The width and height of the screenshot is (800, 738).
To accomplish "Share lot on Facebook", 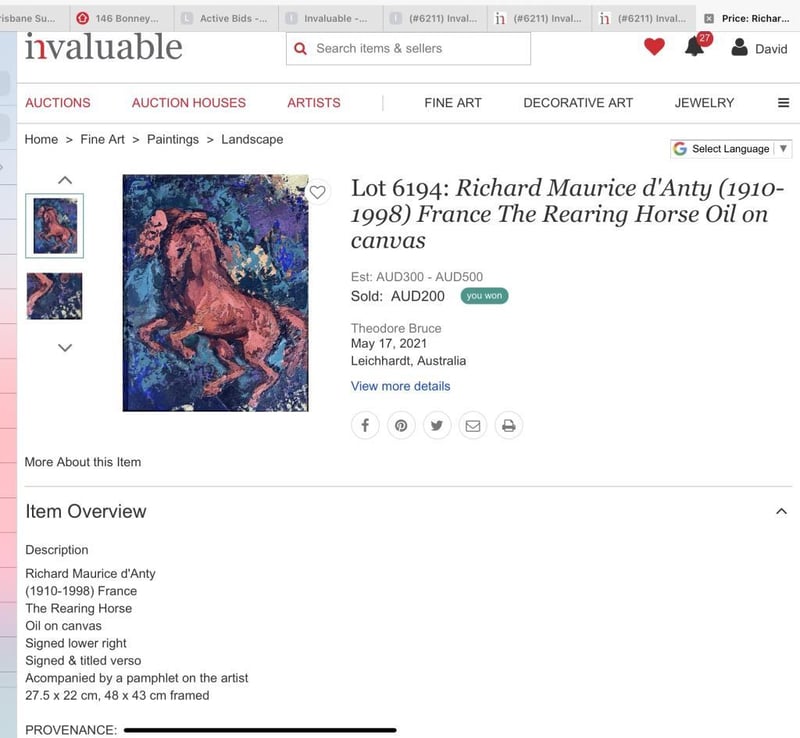I will [365, 425].
